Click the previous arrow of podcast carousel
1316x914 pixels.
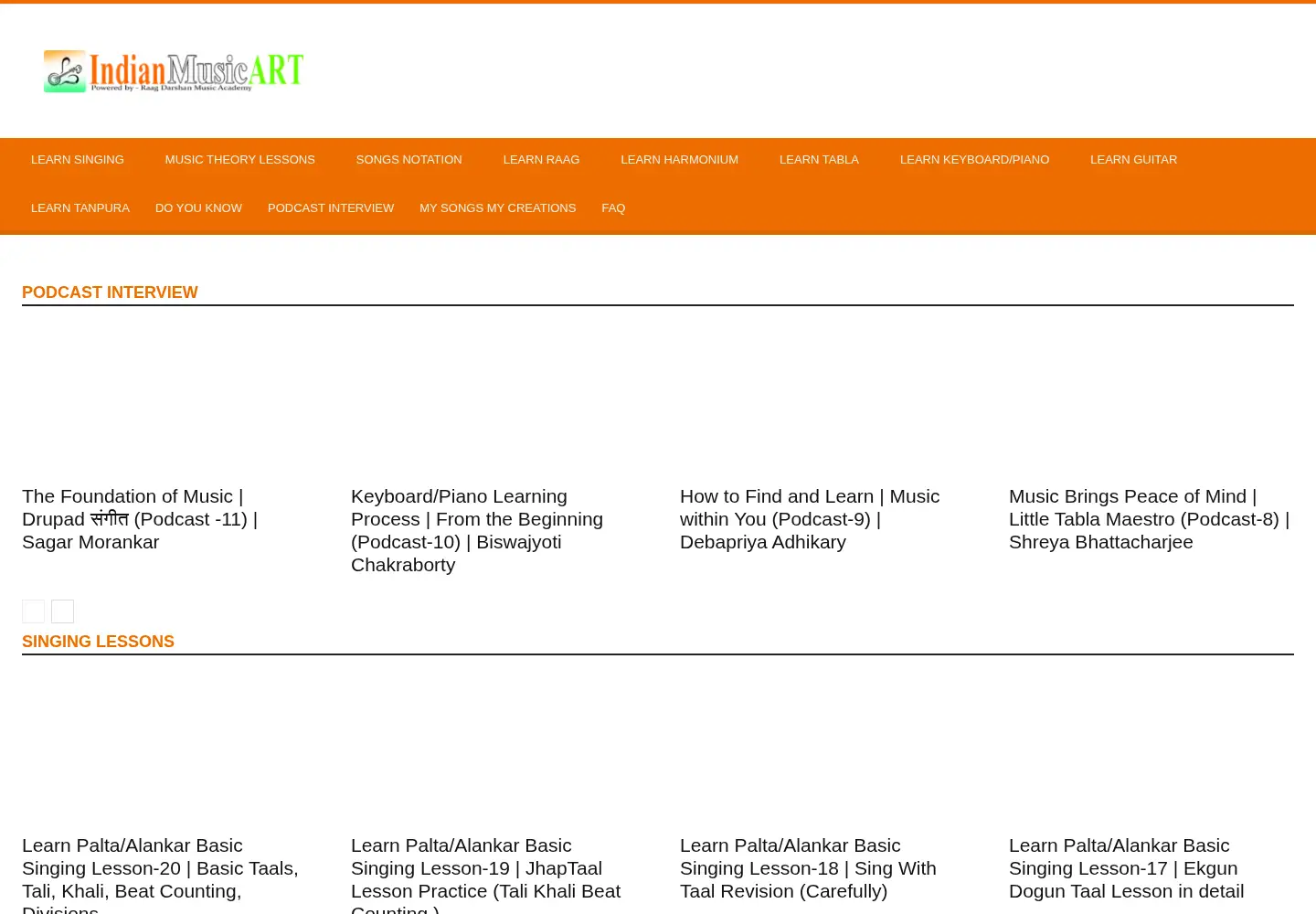point(33,611)
